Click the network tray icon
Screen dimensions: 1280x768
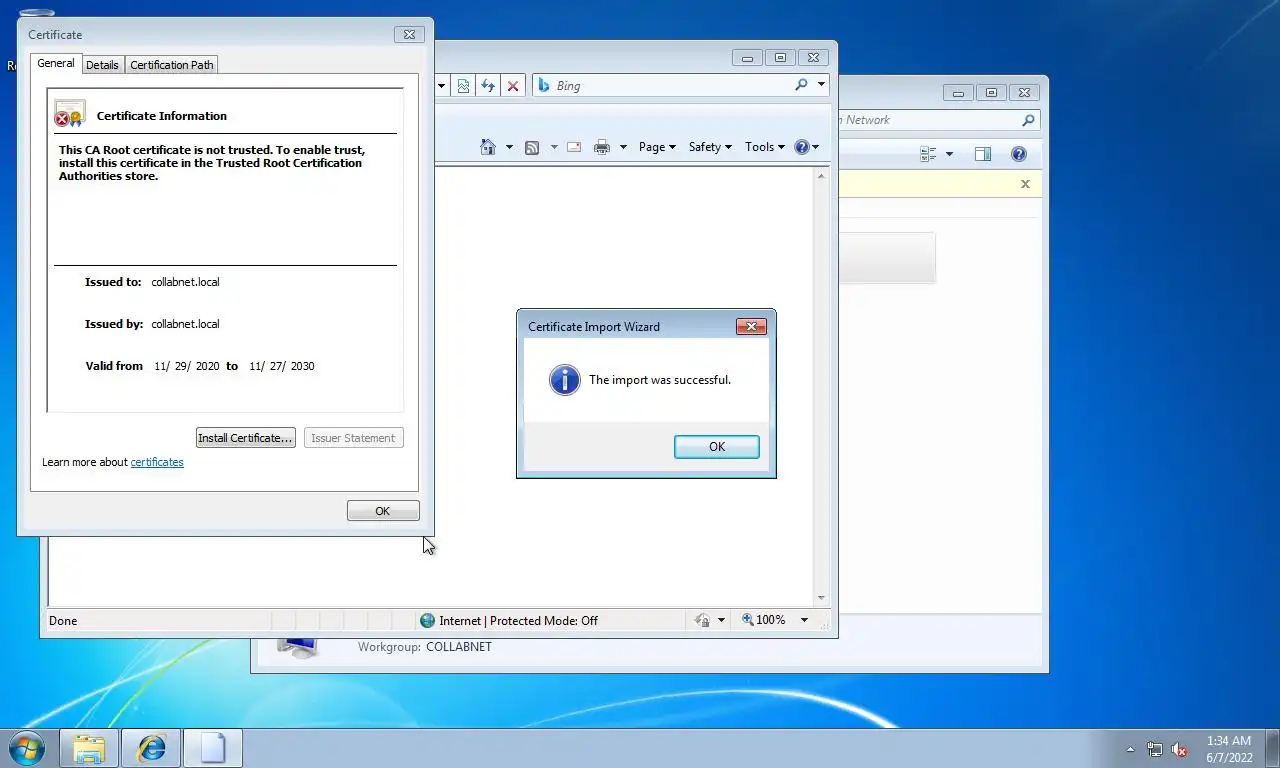(1155, 749)
